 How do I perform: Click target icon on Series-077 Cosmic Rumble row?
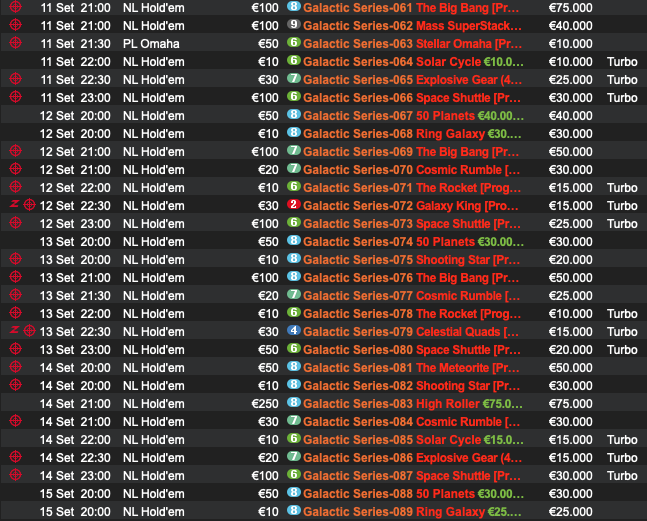coord(15,295)
